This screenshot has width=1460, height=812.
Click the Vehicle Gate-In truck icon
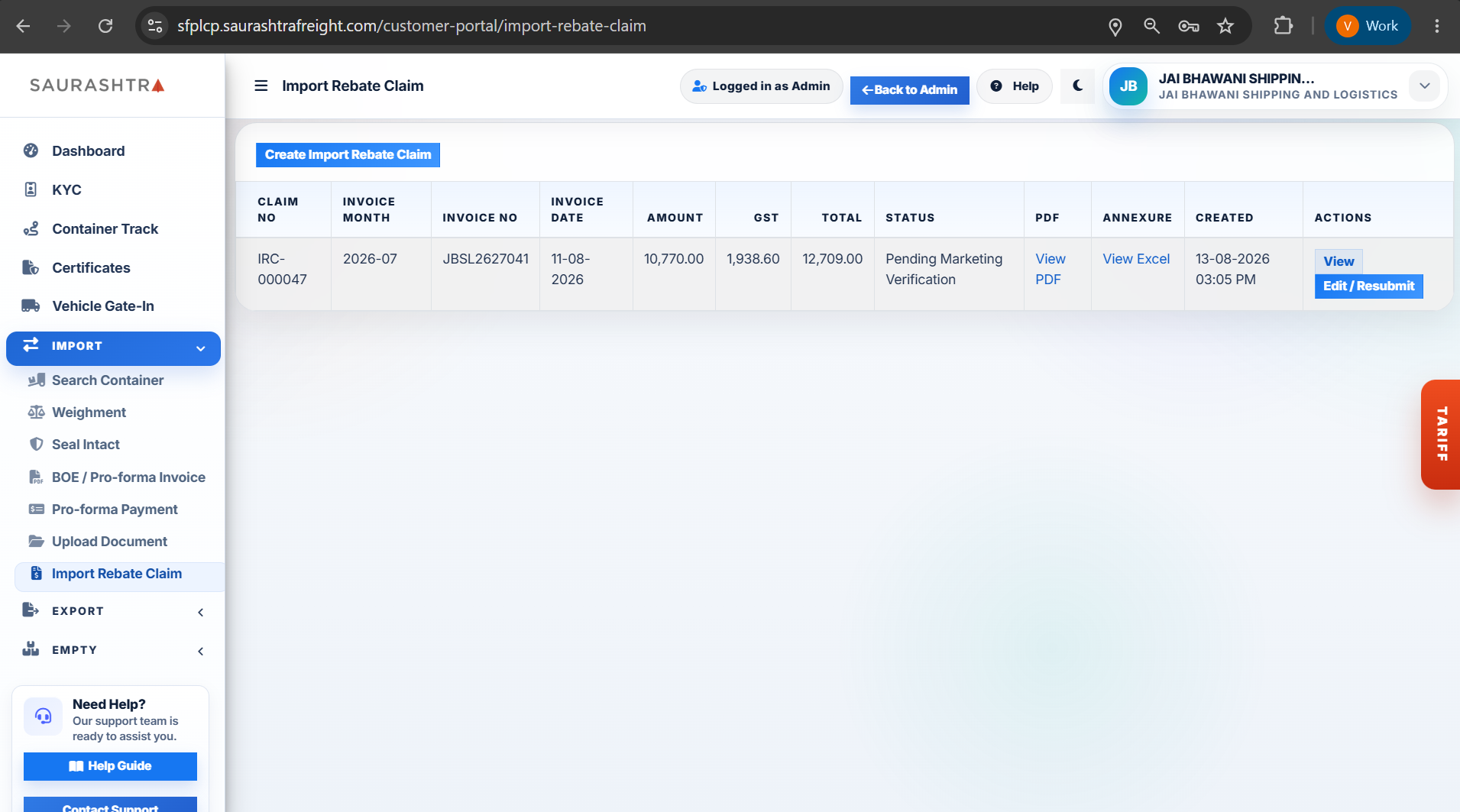tap(31, 306)
